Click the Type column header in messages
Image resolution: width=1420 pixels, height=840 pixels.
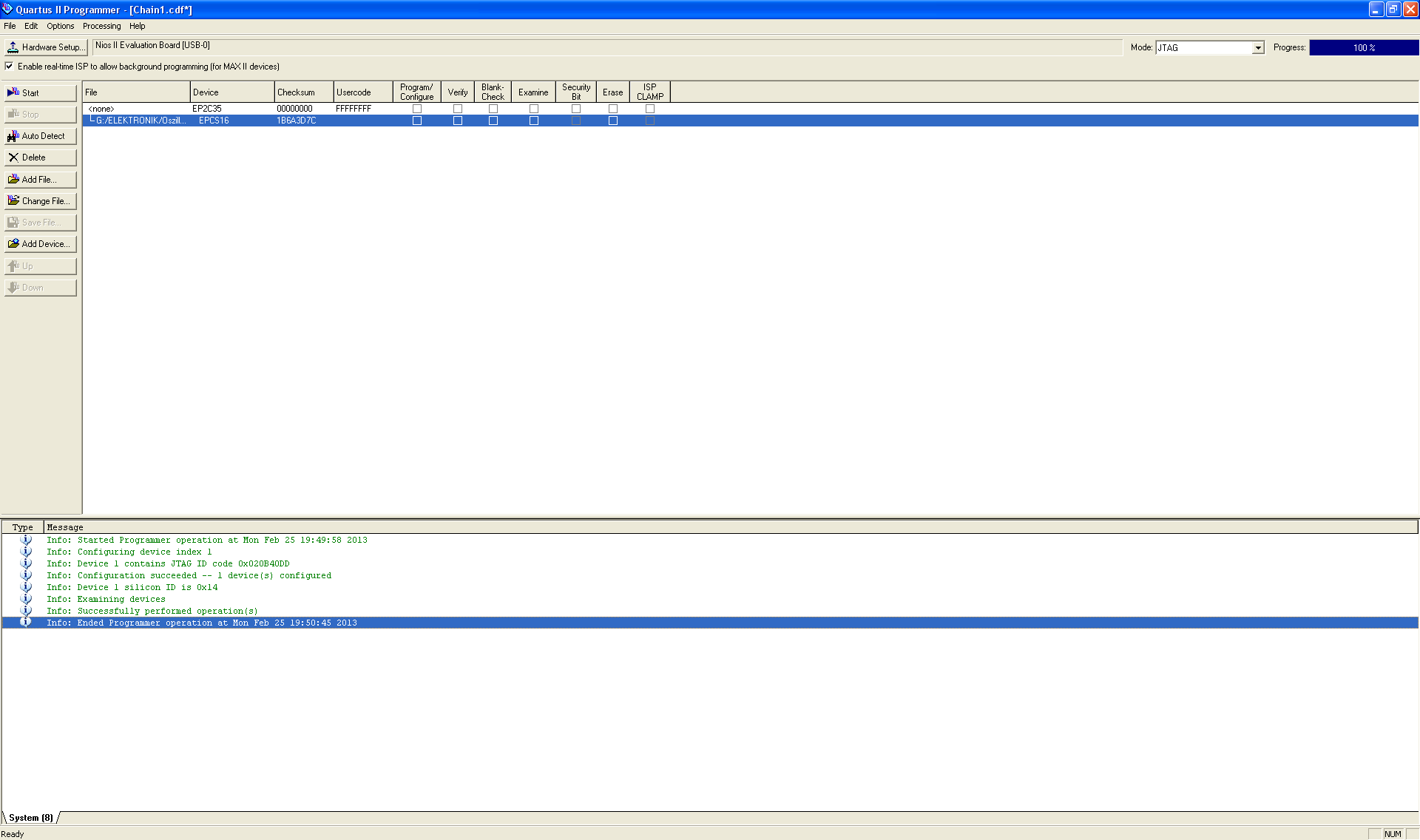(22, 527)
